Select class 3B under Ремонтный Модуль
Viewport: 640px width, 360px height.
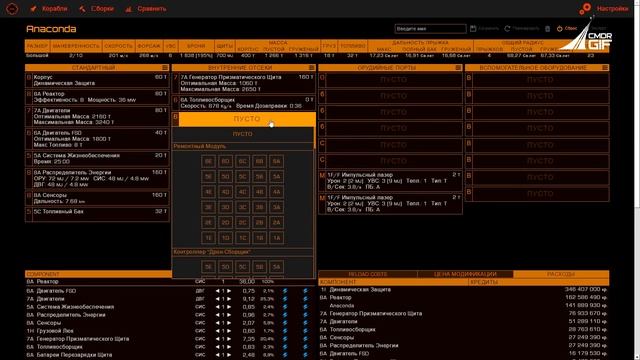tap(260, 207)
